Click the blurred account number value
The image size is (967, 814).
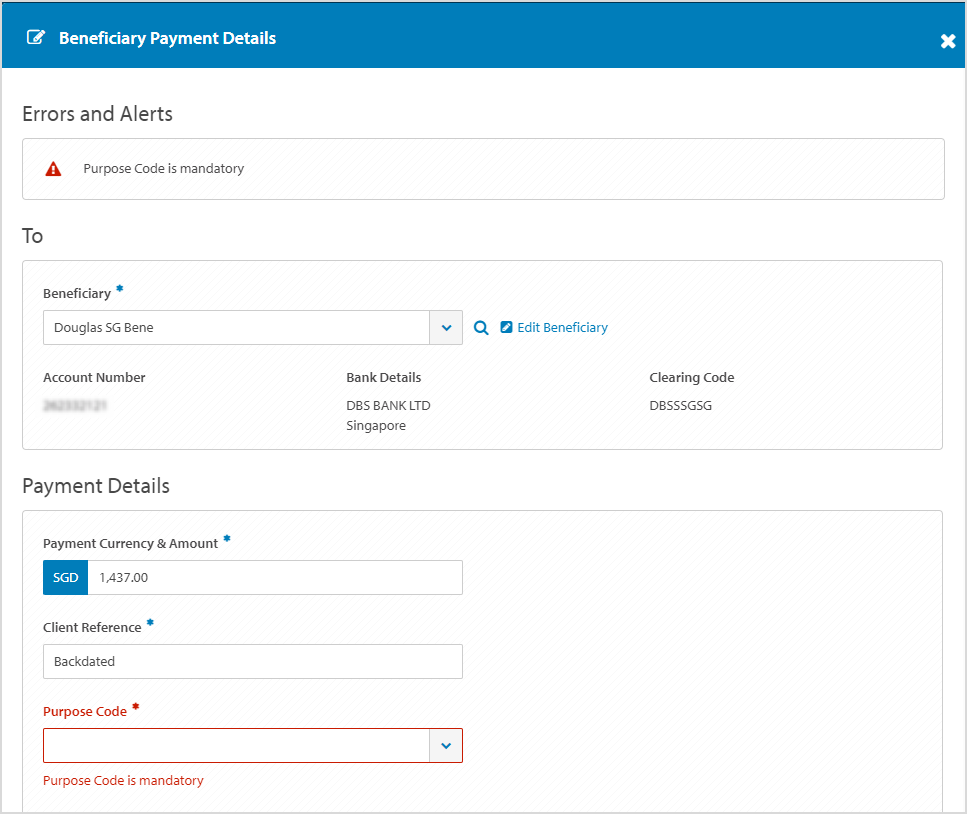[75, 406]
